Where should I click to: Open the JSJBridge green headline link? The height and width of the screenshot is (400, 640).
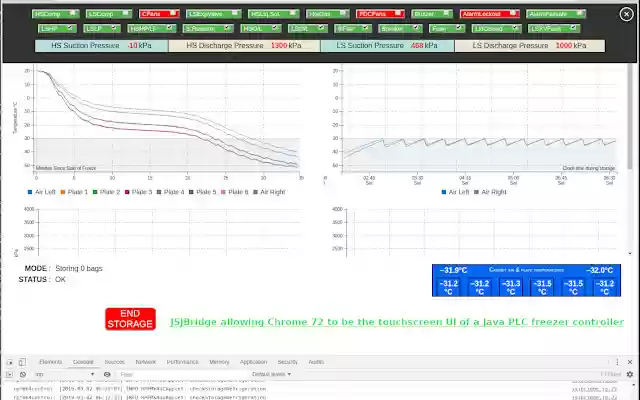tap(397, 322)
